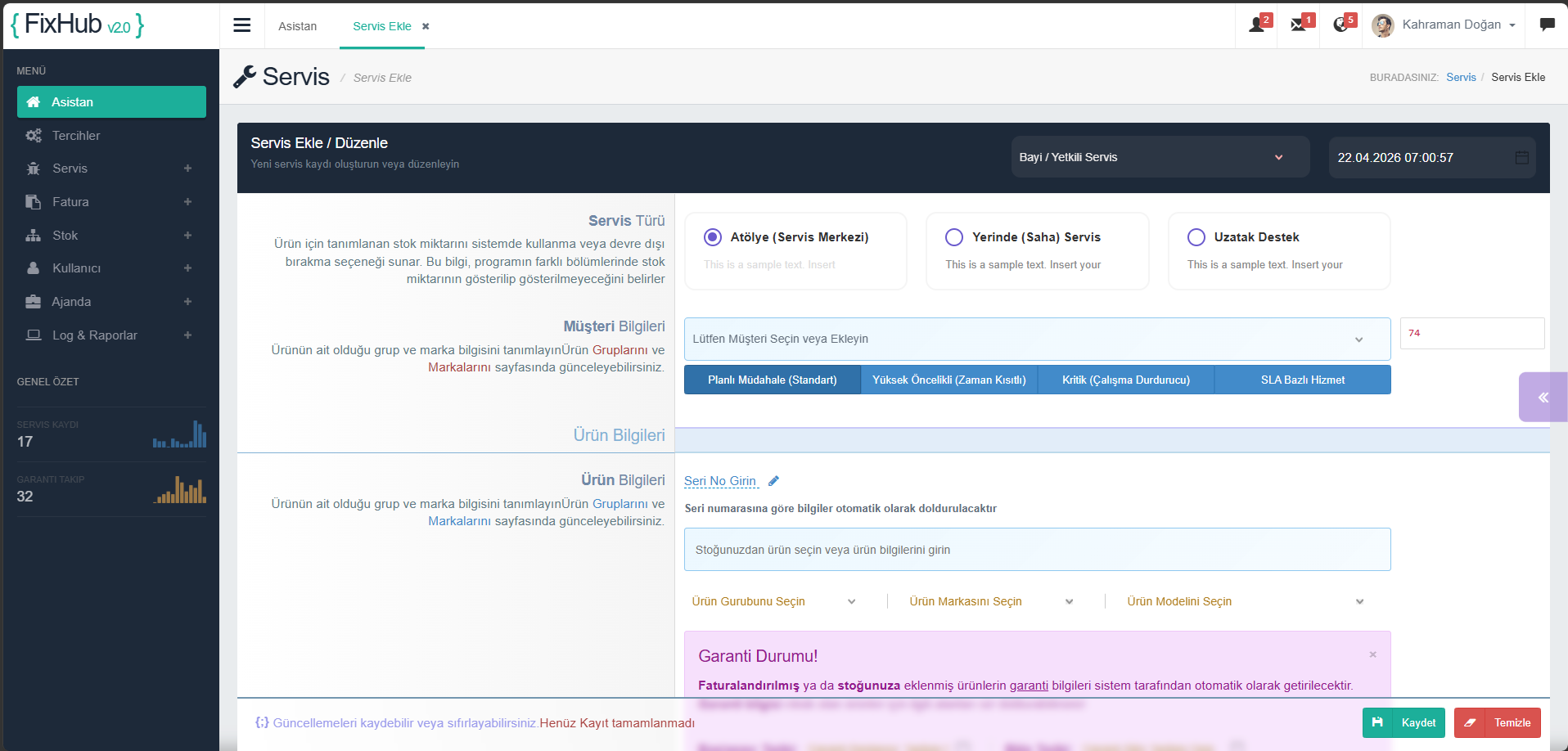Click the Servis Kaydı bar chart
This screenshot has height=751, width=1568.
pos(179,434)
